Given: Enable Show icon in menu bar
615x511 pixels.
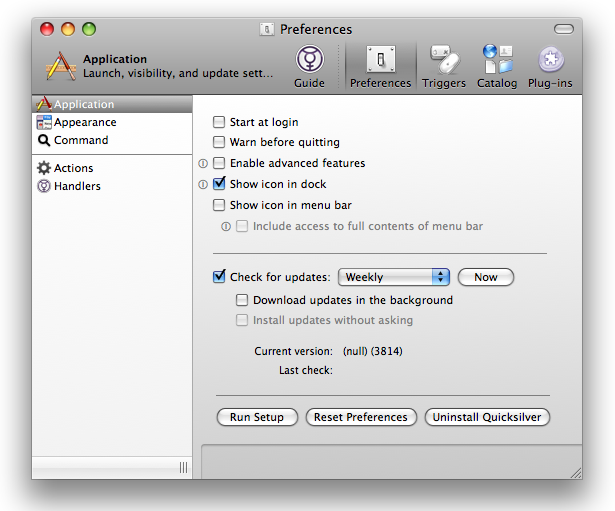Looking at the screenshot, I should click(219, 205).
